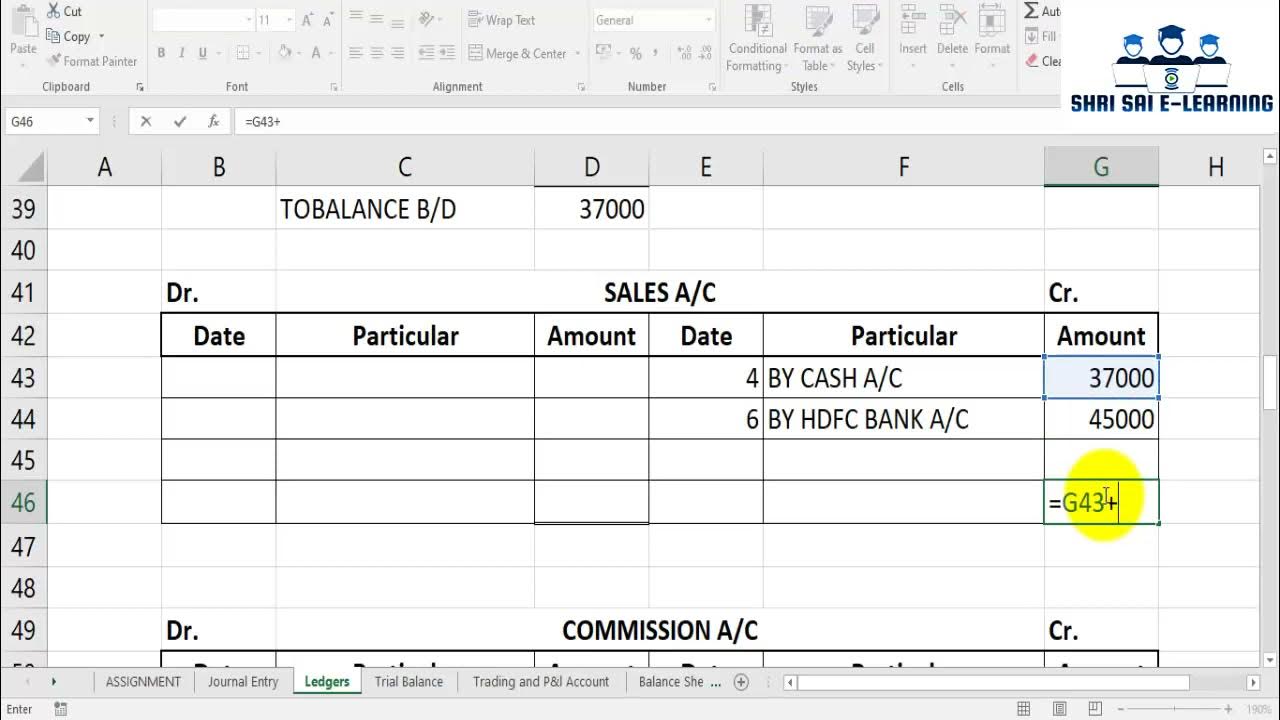Switch to the Journal Entry sheet tab
The image size is (1280, 720).
(243, 682)
